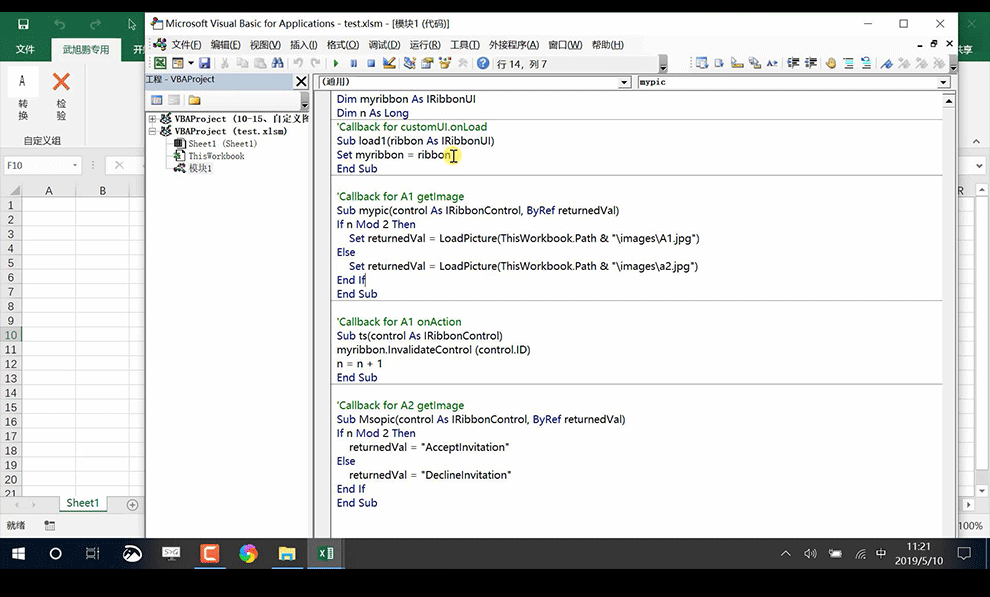Select ThisWorkbook in project tree

point(216,156)
